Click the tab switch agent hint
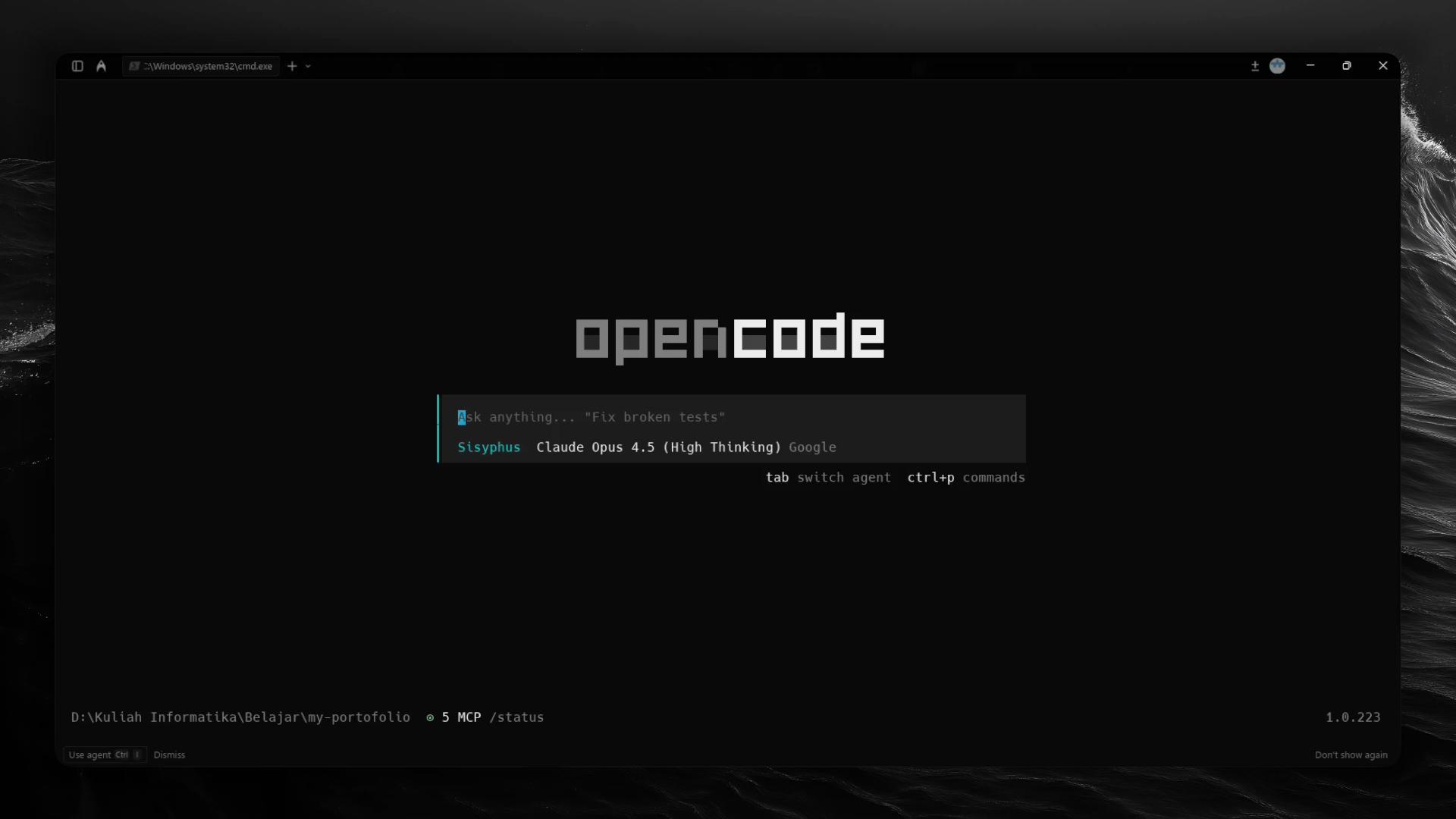Image resolution: width=1456 pixels, height=819 pixels. 829,478
